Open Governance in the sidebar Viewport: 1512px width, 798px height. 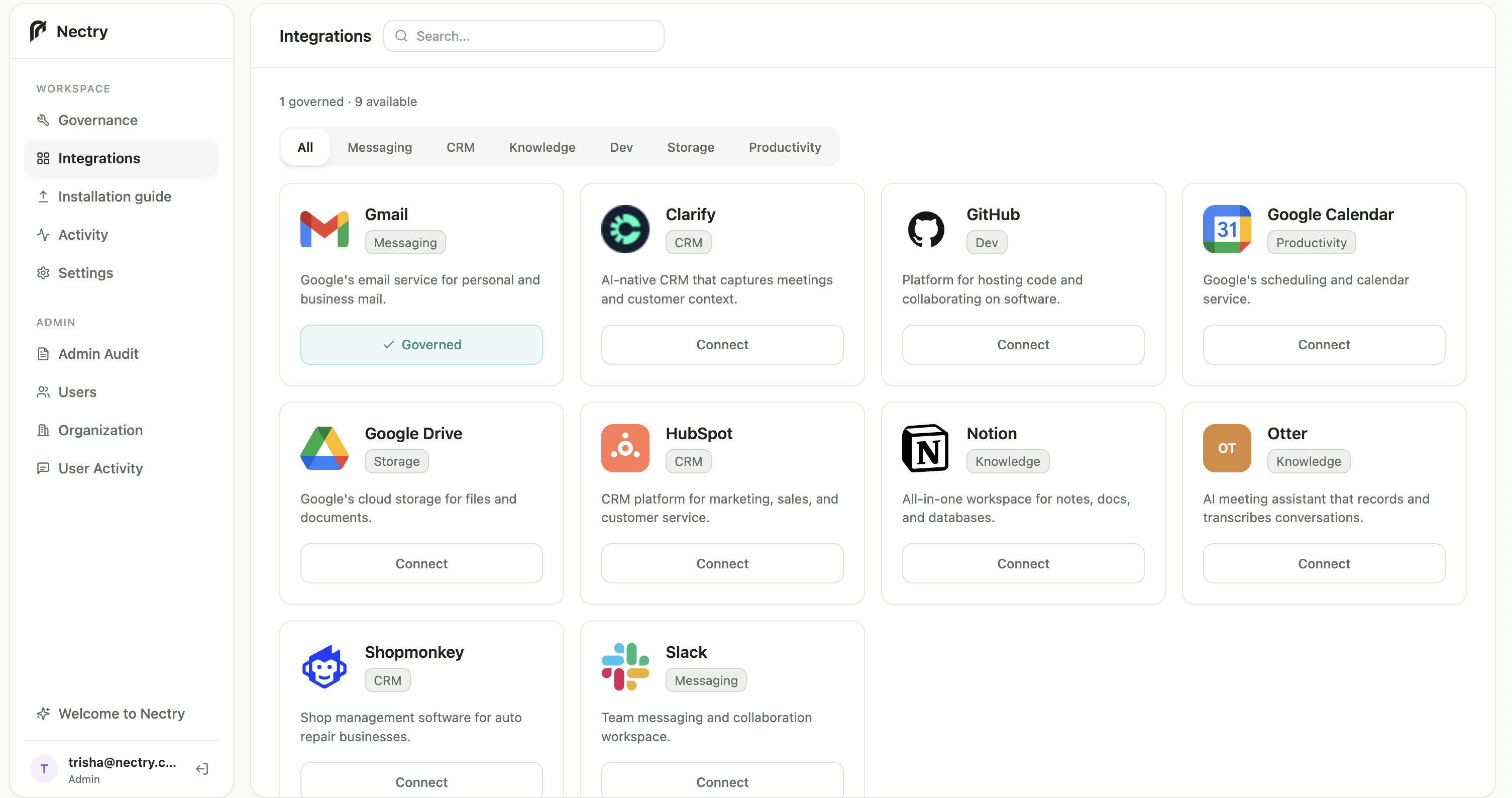tap(122, 120)
